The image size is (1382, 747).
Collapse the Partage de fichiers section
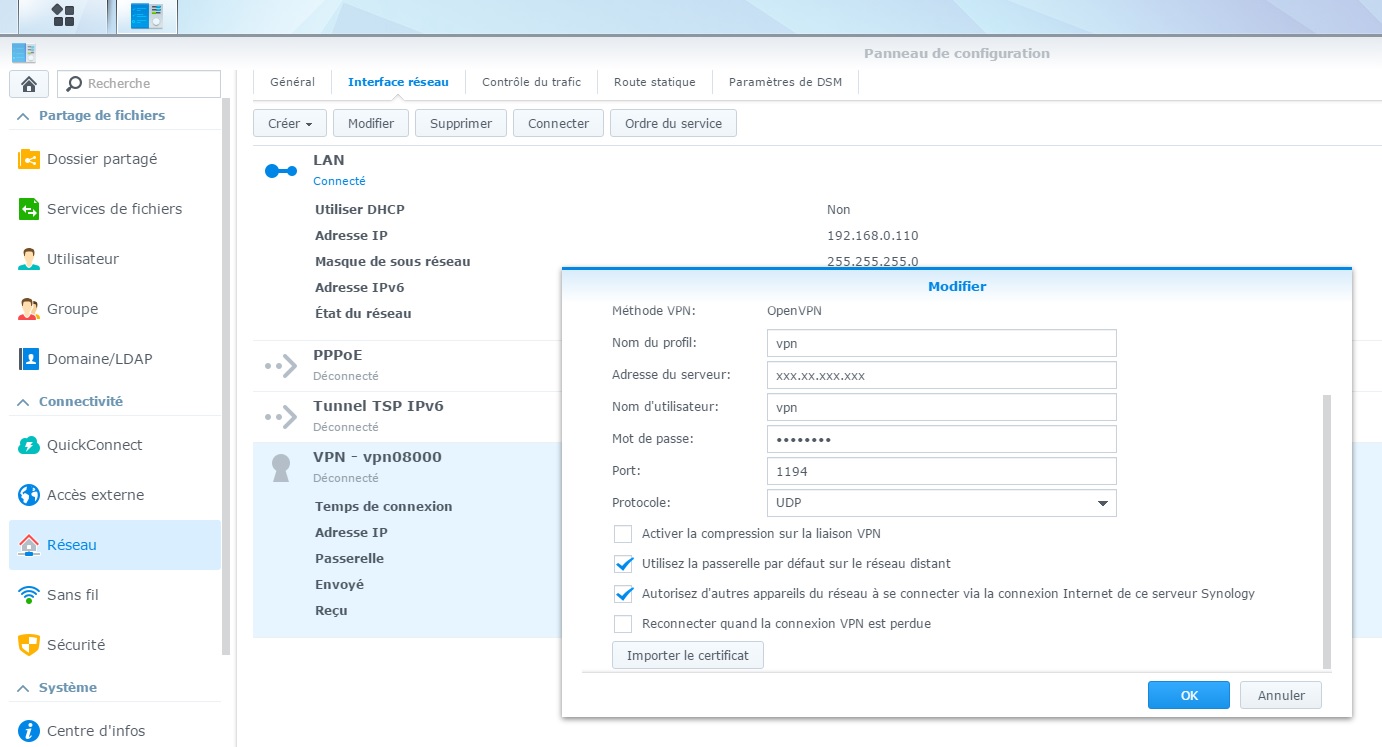[24, 116]
